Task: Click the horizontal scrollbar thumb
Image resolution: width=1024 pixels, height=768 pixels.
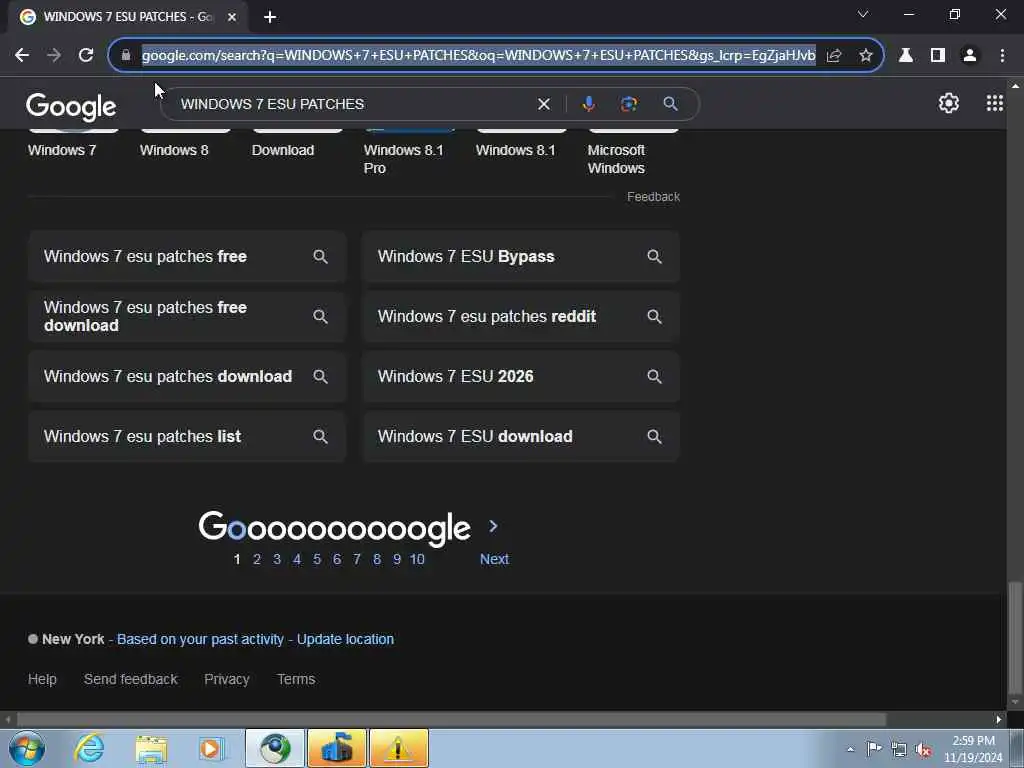Action: (x=451, y=719)
